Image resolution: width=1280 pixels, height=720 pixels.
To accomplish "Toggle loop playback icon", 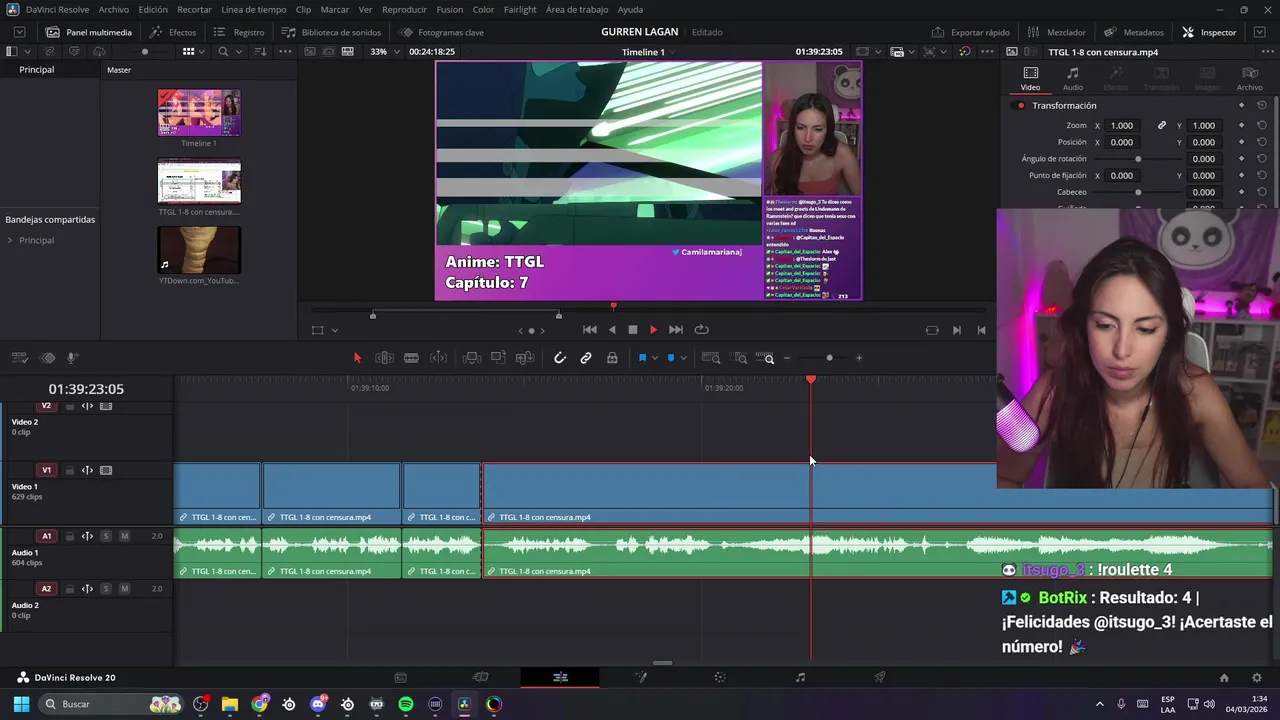I will (x=702, y=330).
